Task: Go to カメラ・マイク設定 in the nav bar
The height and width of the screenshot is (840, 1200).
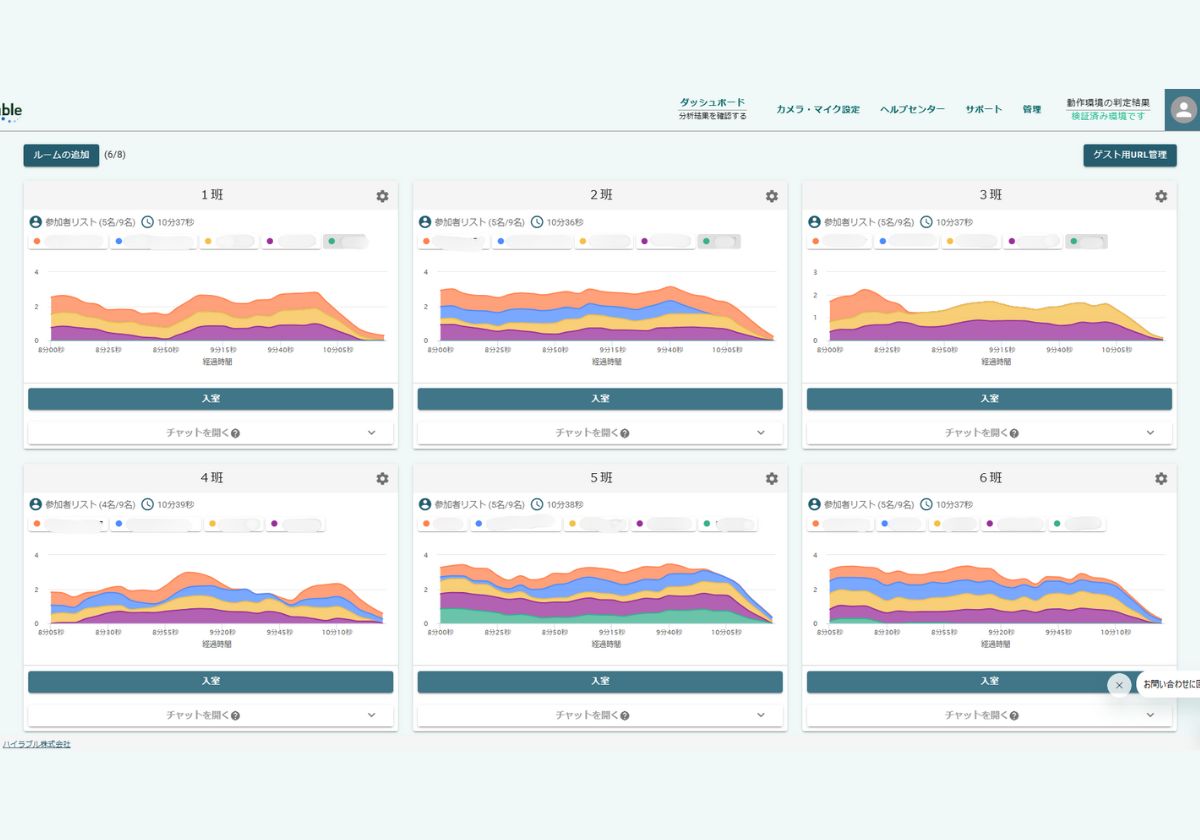Action: [817, 110]
